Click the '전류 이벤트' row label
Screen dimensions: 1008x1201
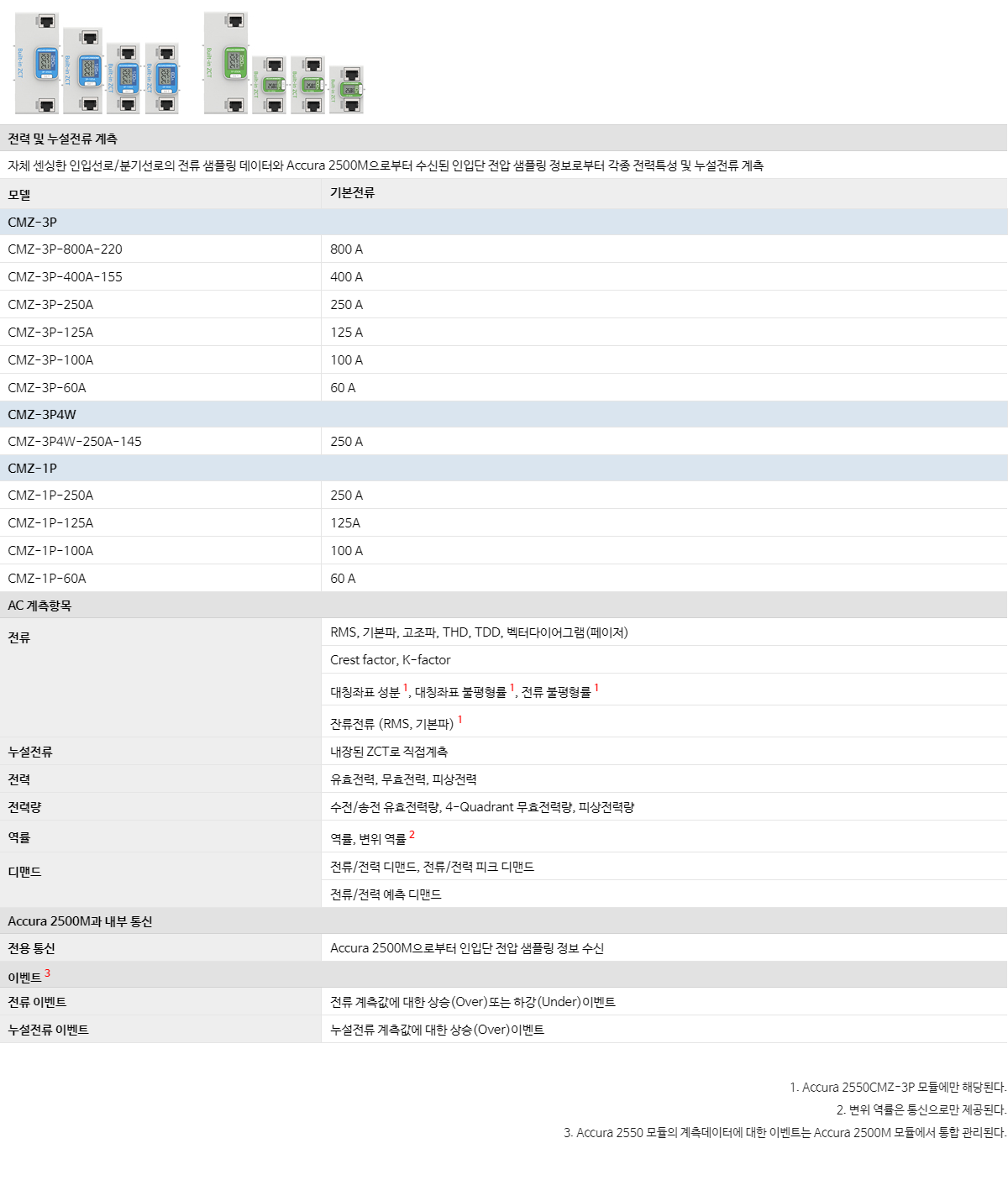(x=37, y=1002)
